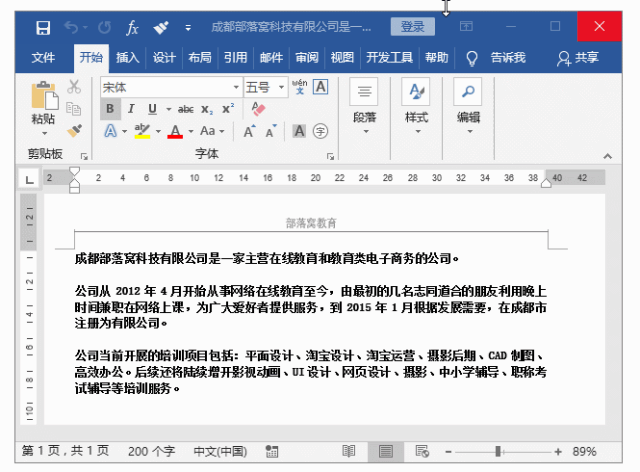Open underline style dropdown arrow

click(x=169, y=109)
